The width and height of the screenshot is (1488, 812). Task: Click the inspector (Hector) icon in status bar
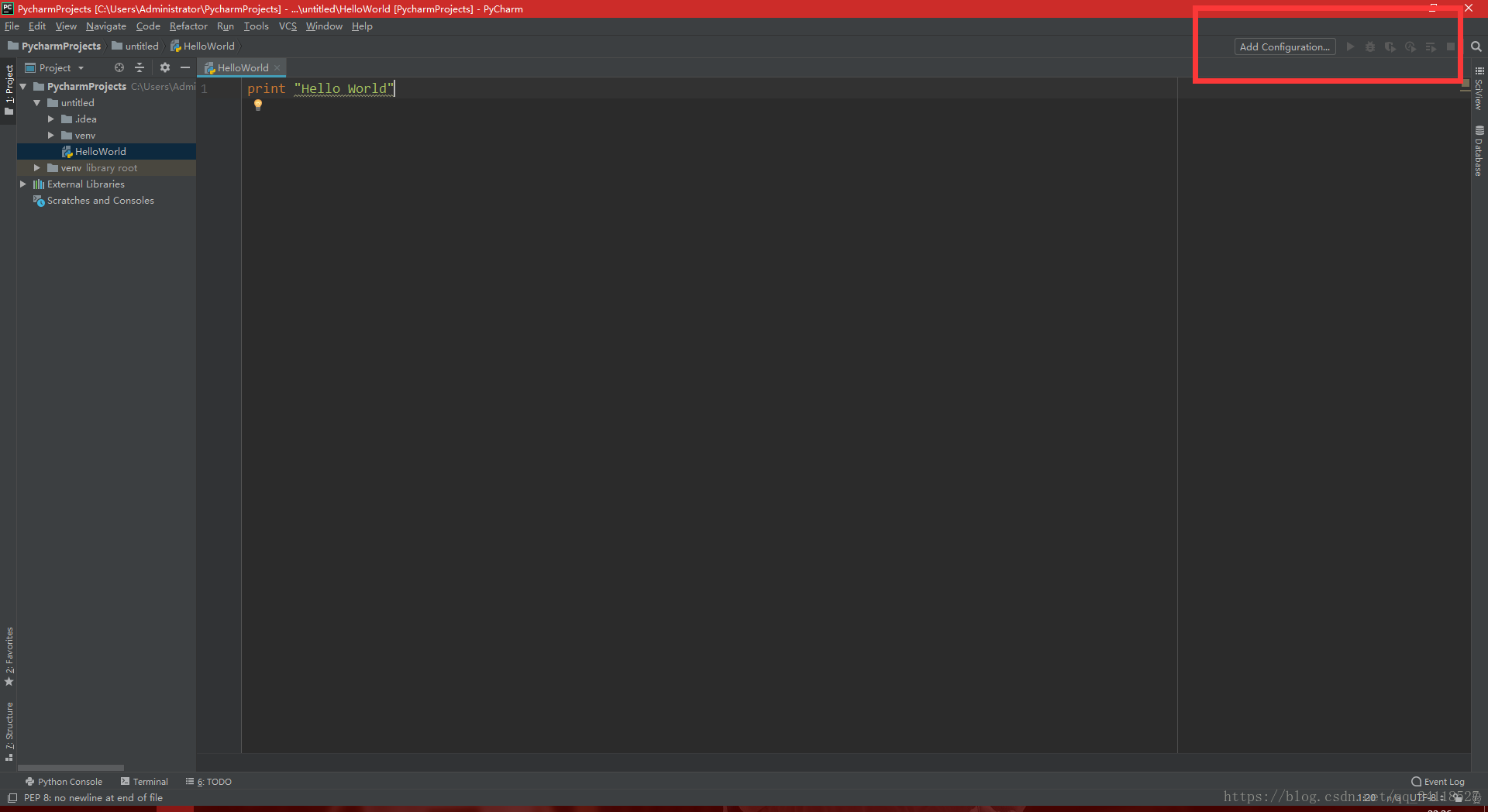[x=1476, y=797]
